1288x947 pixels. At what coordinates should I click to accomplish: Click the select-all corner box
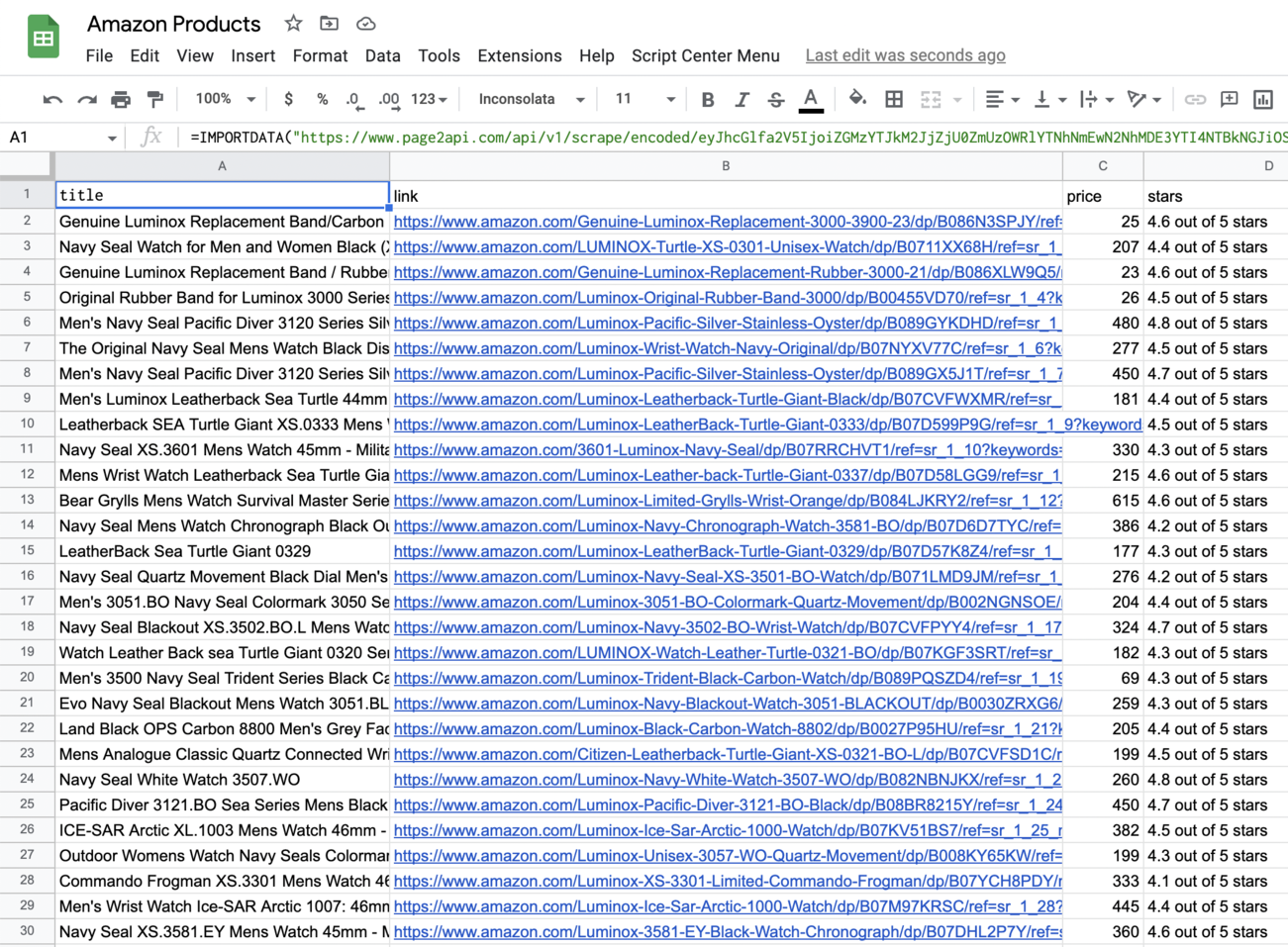point(27,166)
